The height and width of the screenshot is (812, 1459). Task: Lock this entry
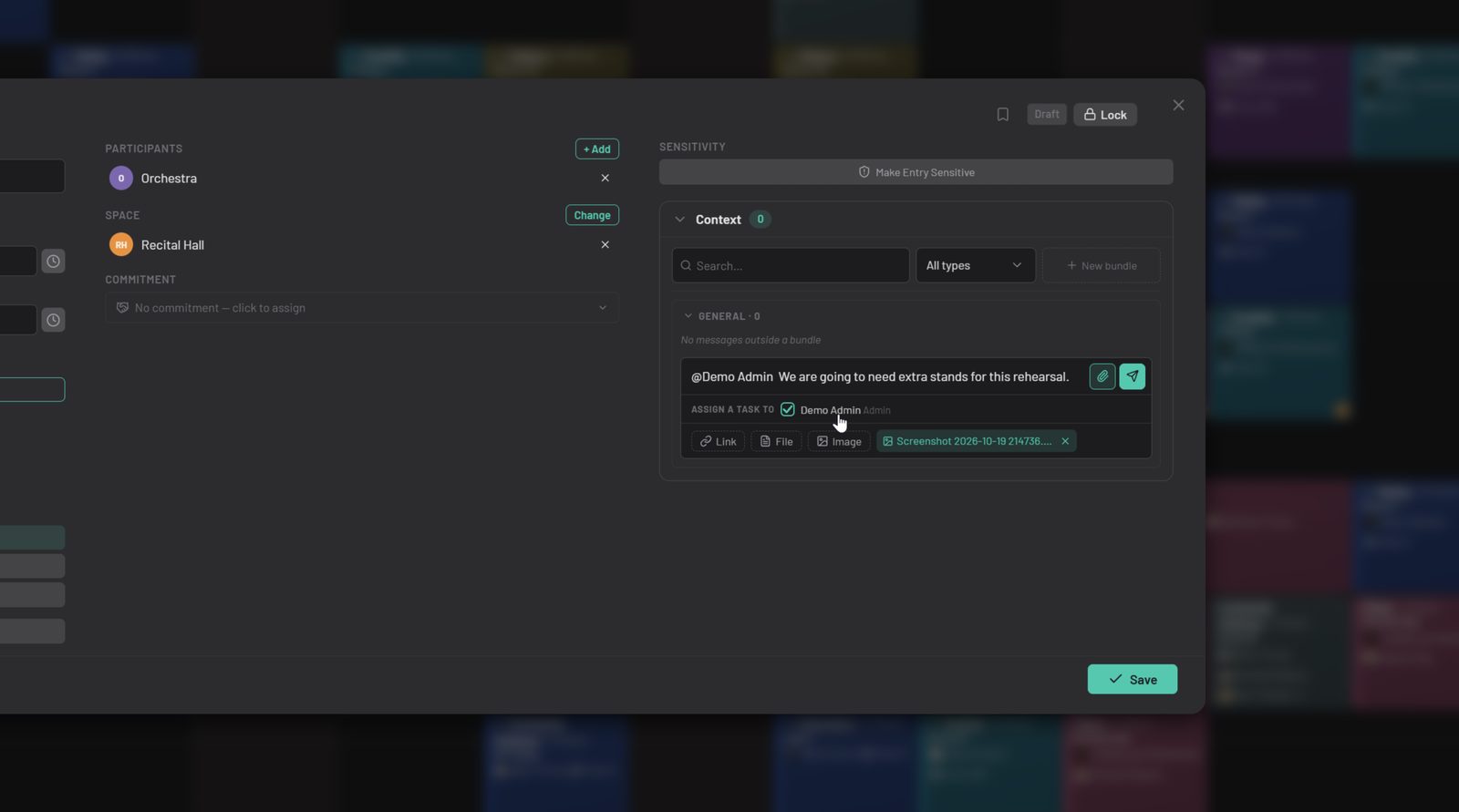(1105, 115)
